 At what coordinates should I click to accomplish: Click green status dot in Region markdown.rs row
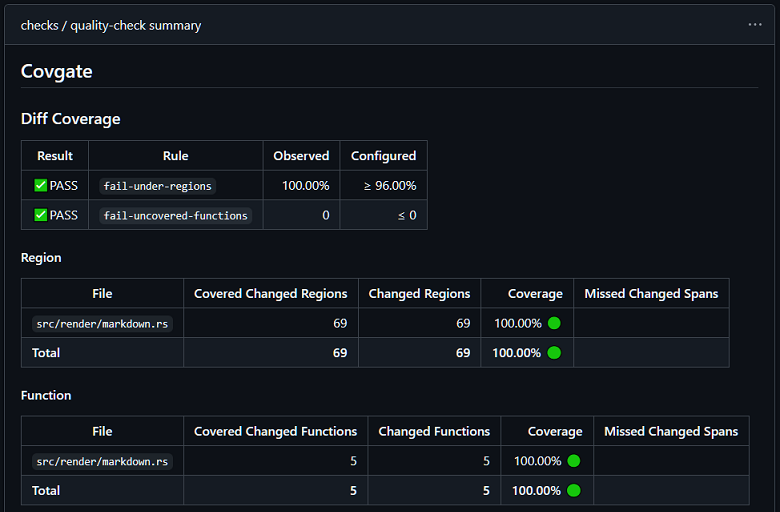click(x=554, y=323)
